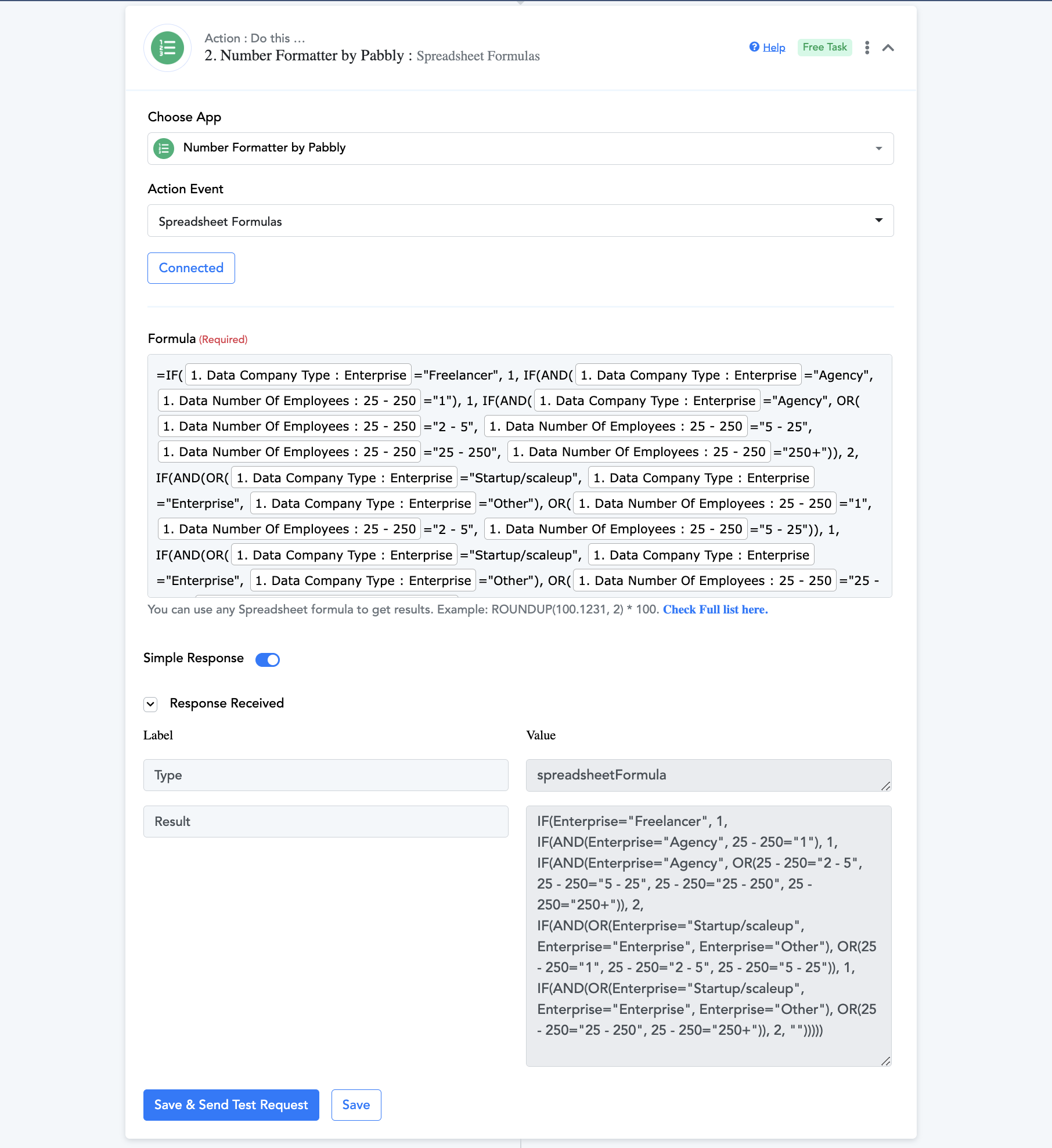Click Save & Send Test Request
Viewport: 1052px width, 1148px height.
231,1105
